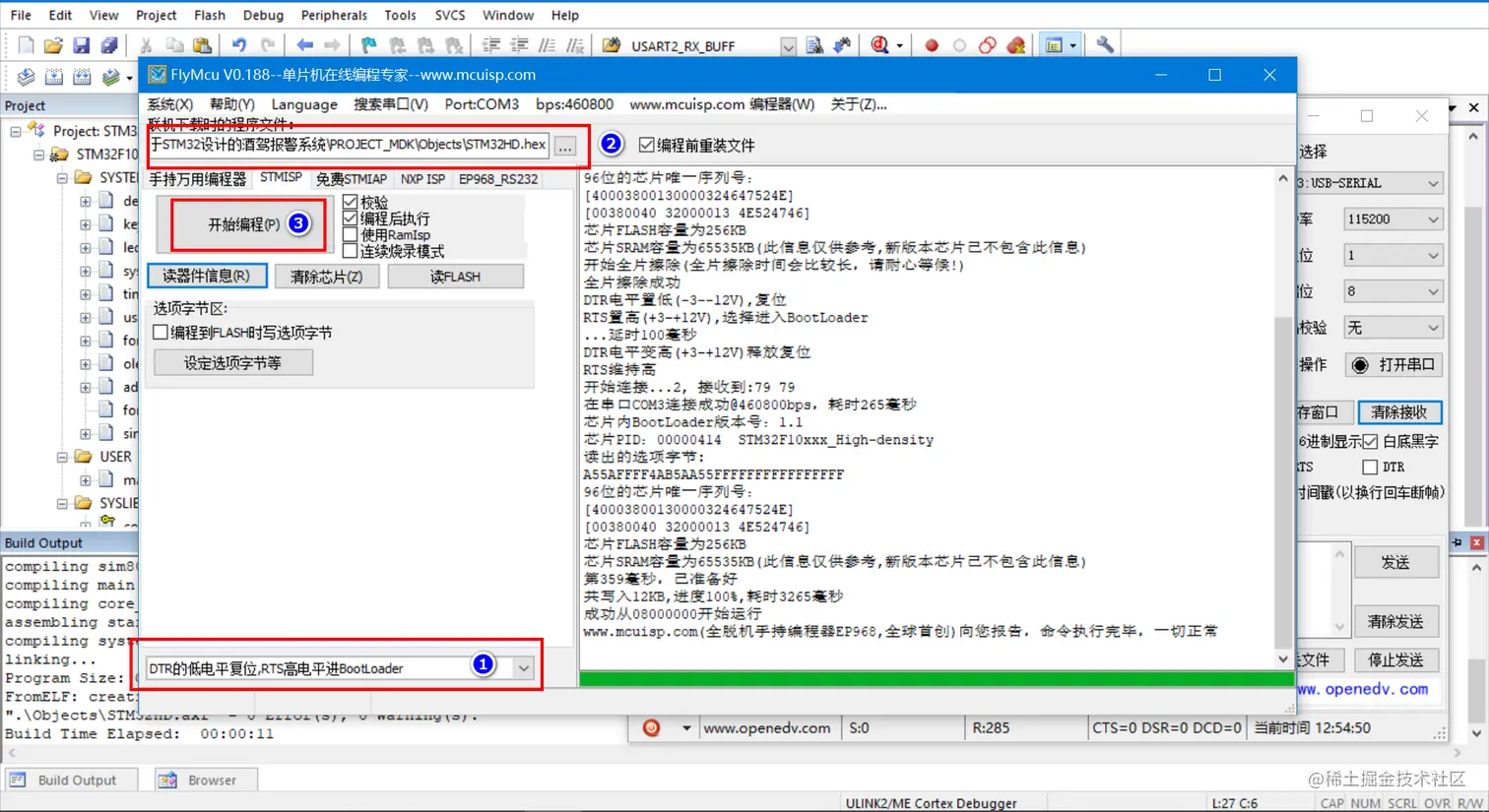Click the red record icon in serial status bar

point(651,728)
